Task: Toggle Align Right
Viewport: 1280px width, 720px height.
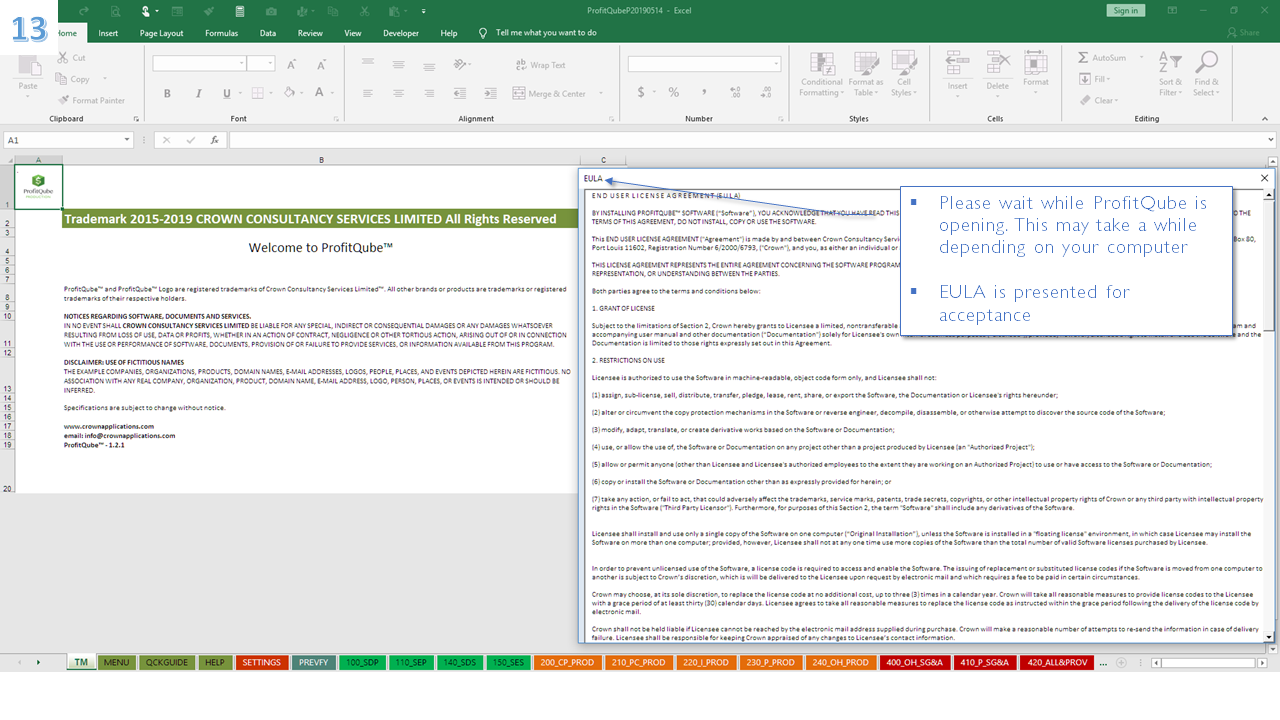Action: tap(428, 93)
